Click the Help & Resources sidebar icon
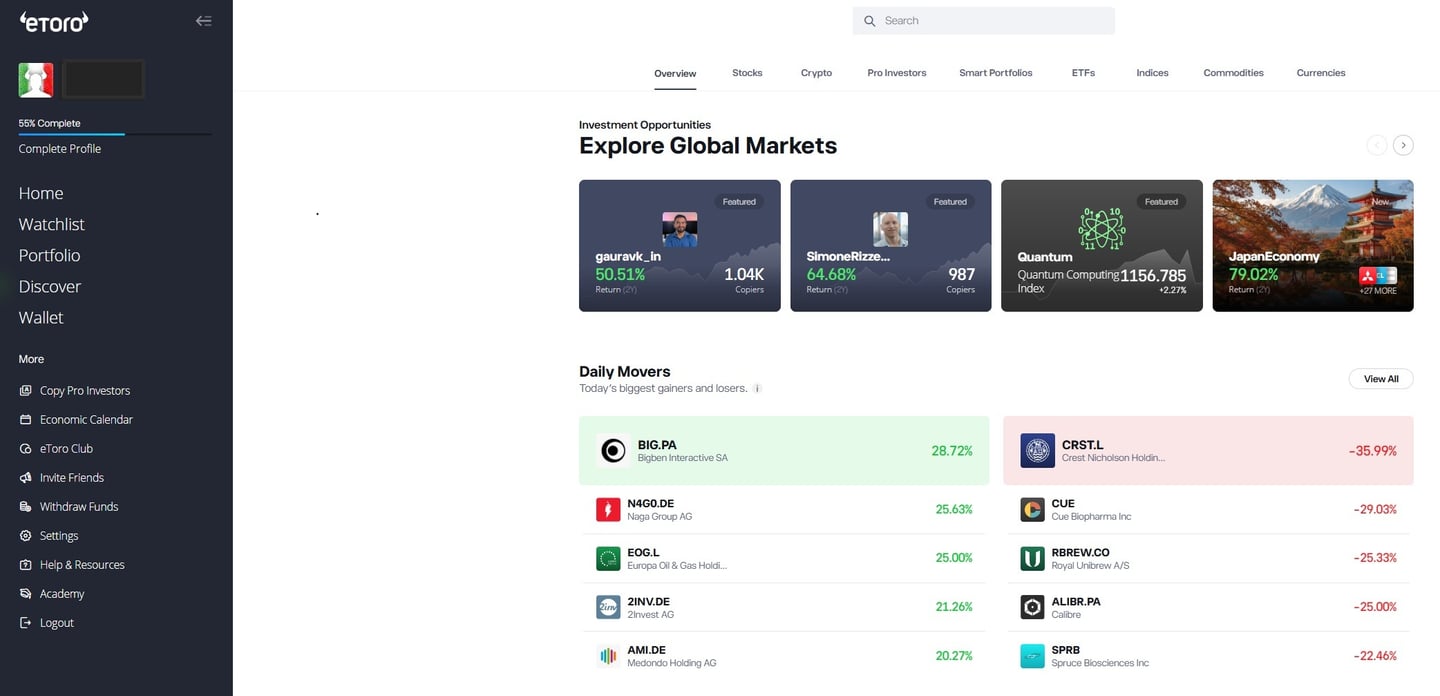Image resolution: width=1440 pixels, height=696 pixels. [x=26, y=565]
